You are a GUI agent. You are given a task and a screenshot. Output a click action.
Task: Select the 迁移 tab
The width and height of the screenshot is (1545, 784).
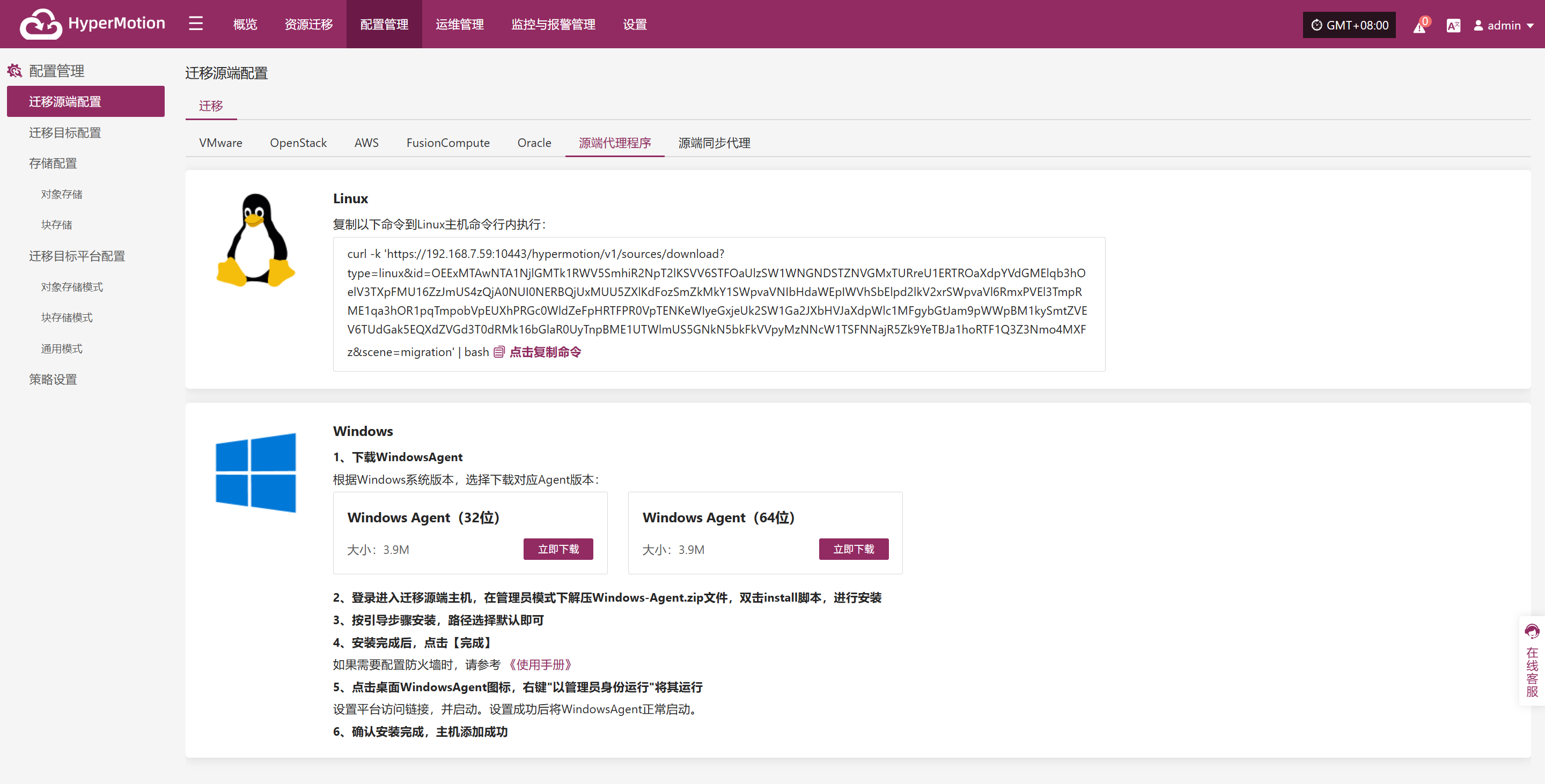pyautogui.click(x=210, y=106)
